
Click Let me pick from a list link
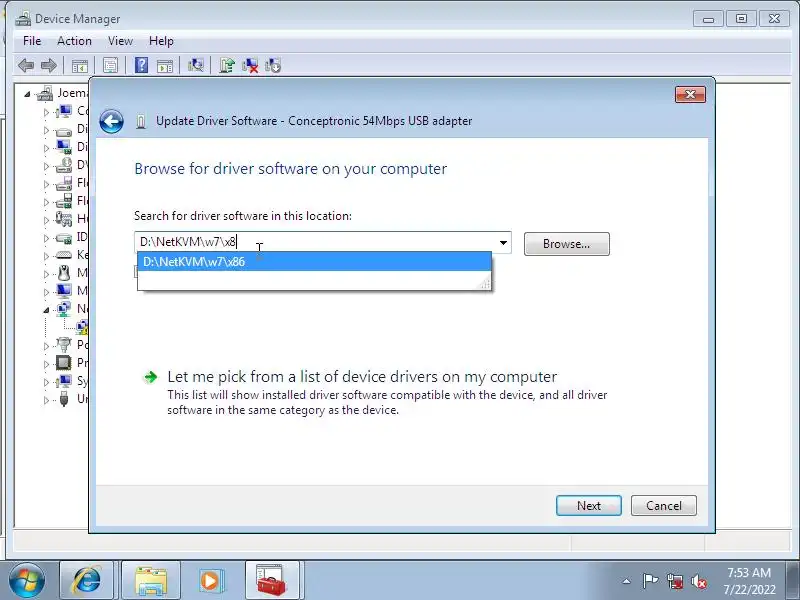362,377
